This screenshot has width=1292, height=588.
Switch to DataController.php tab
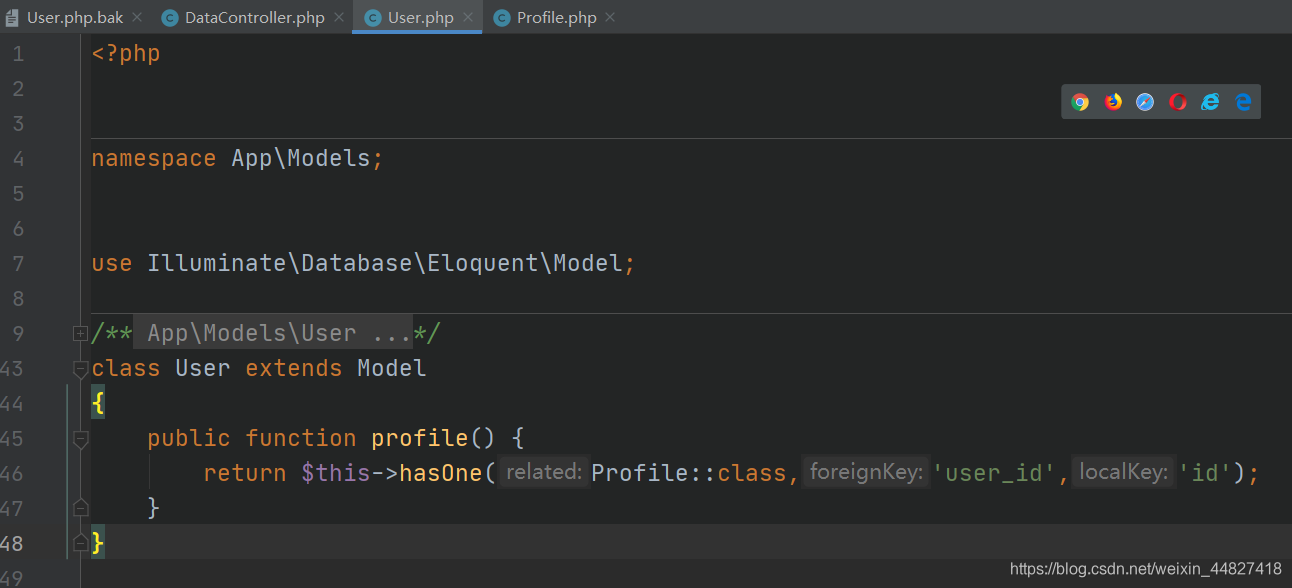point(255,17)
